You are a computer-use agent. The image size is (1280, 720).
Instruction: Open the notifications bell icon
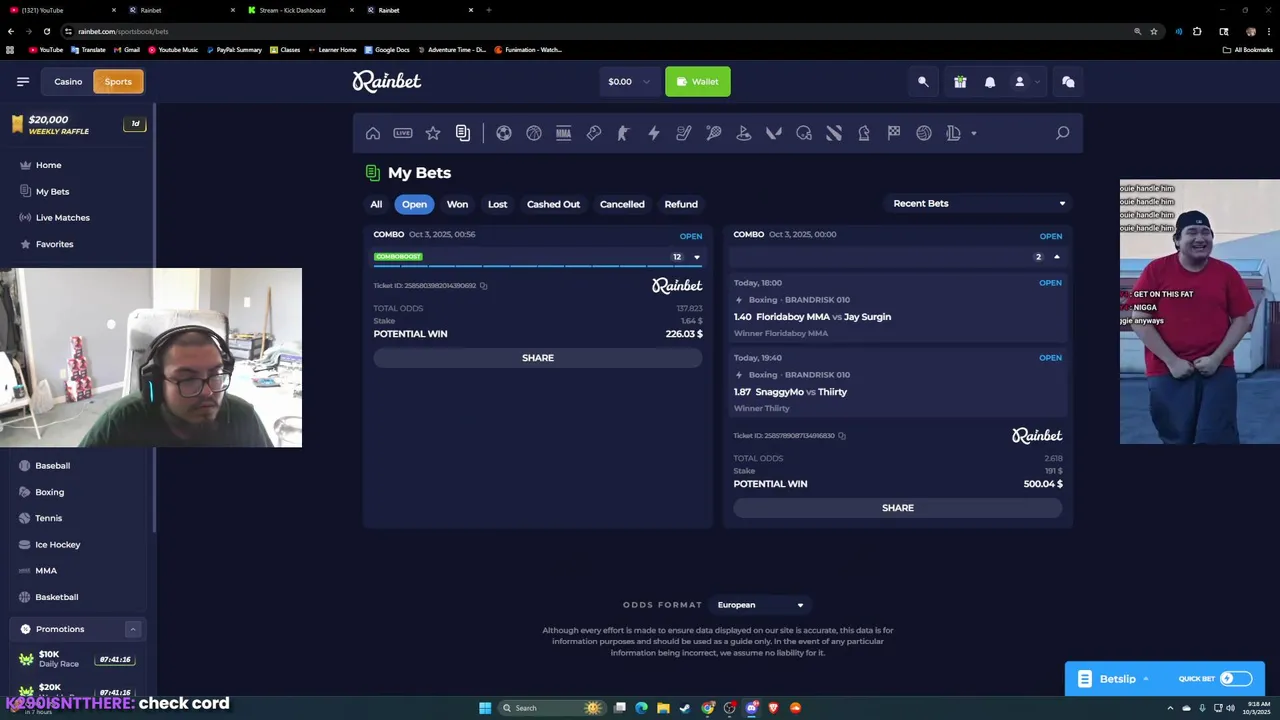990,82
